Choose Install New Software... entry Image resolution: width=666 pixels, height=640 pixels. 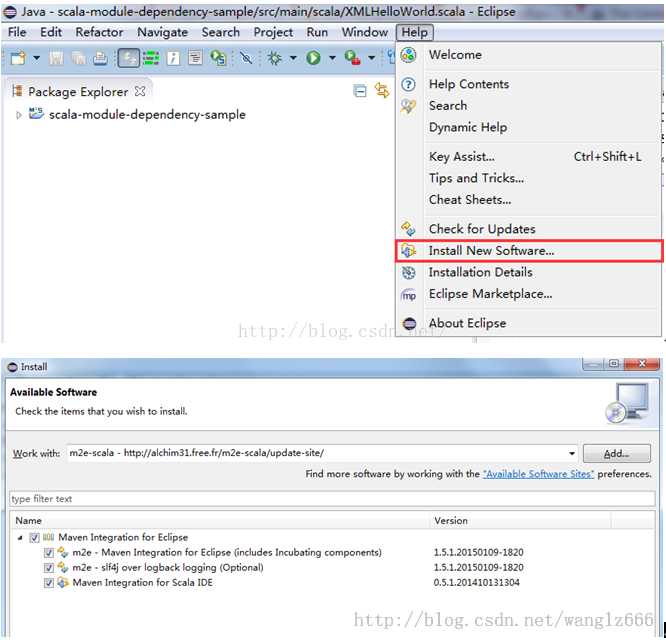pos(529,251)
